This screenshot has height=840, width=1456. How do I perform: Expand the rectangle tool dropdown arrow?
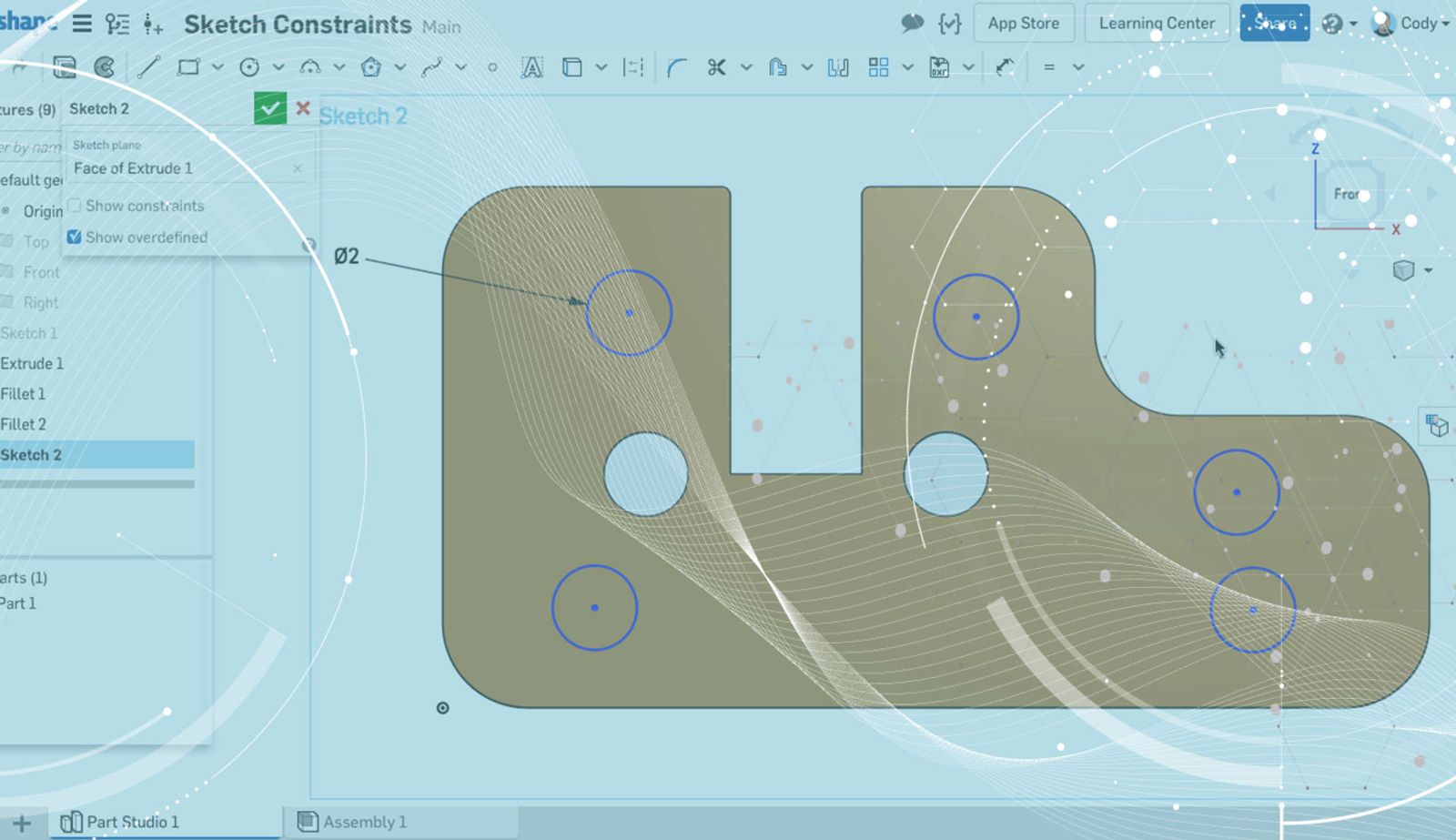tap(217, 67)
